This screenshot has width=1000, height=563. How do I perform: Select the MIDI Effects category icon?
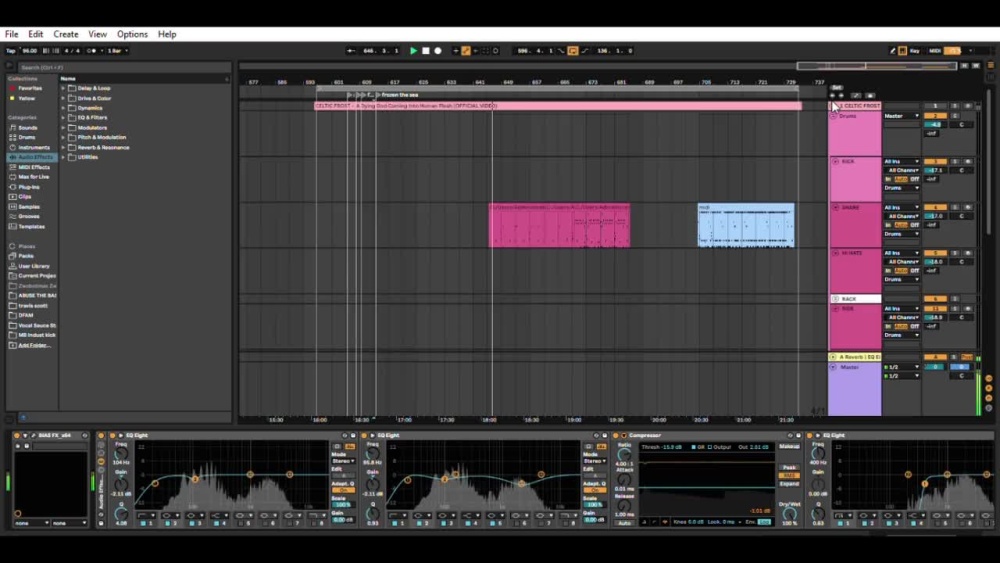[x=13, y=167]
